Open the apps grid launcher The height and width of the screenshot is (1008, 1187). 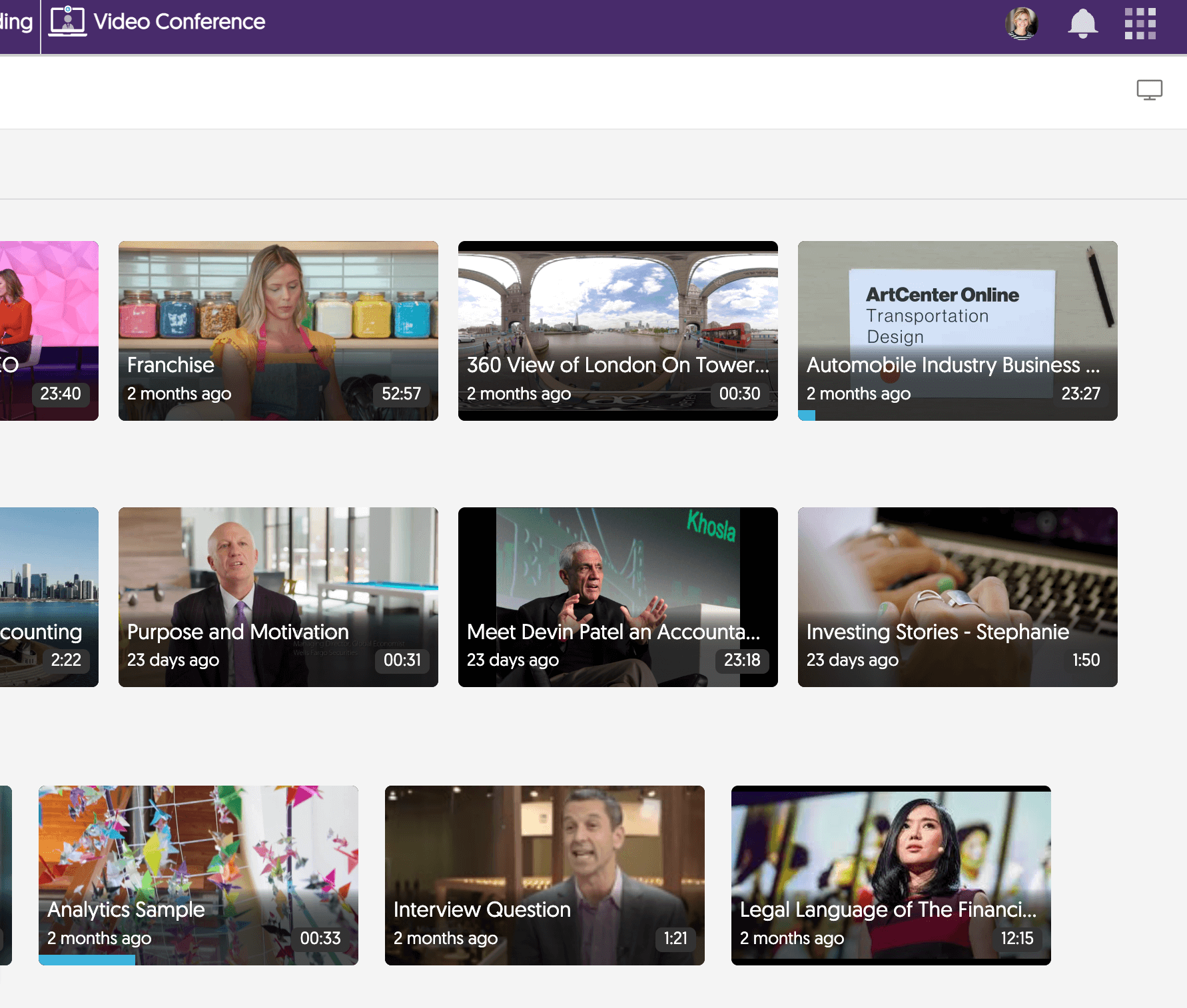pyautogui.click(x=1140, y=23)
